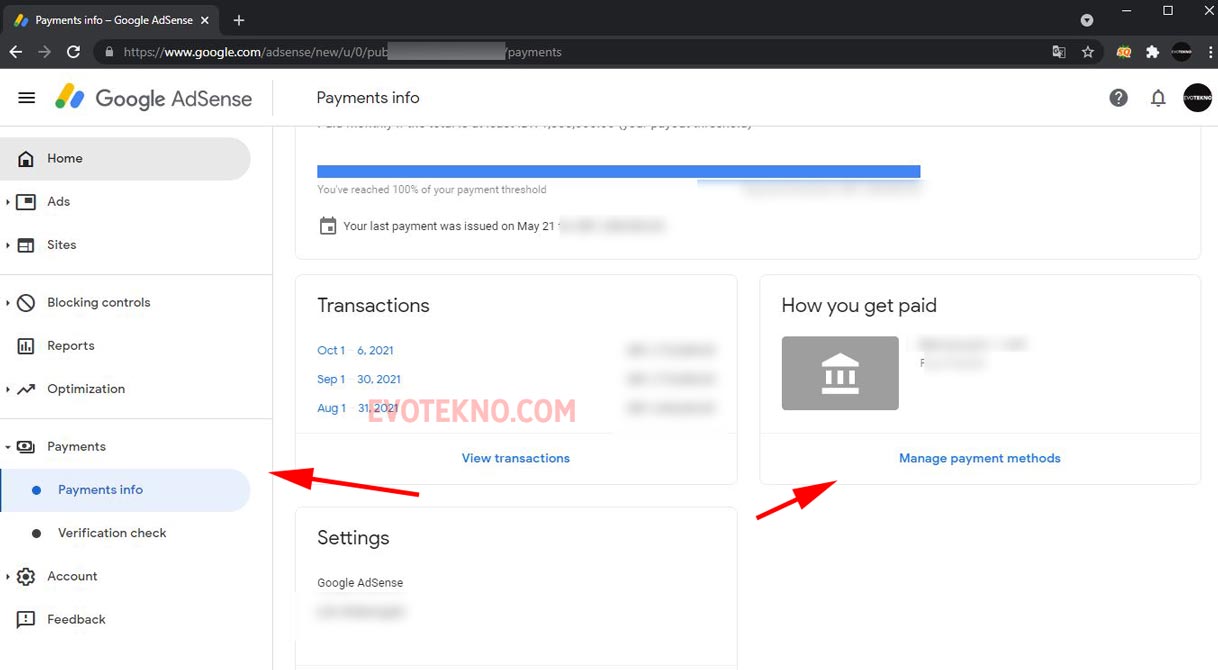
Task: Expand the Sites sidebar section
Action: tap(8, 245)
